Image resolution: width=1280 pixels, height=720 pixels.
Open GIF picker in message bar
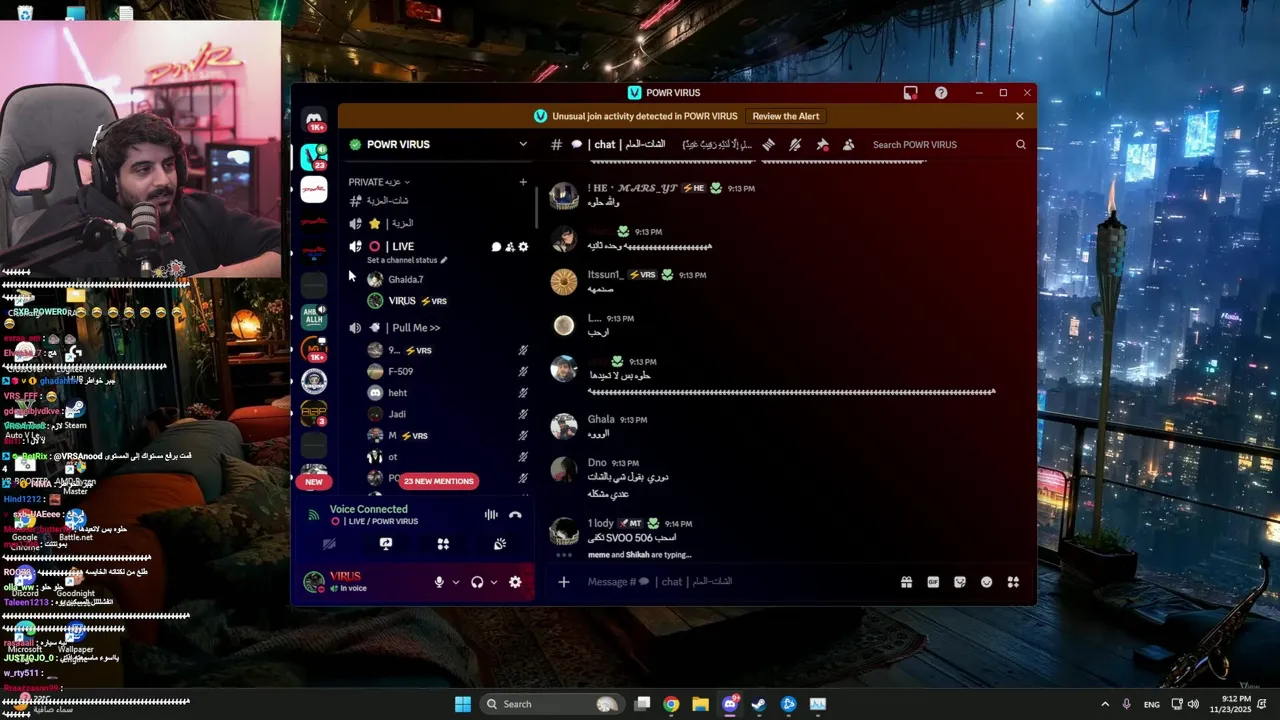(933, 582)
